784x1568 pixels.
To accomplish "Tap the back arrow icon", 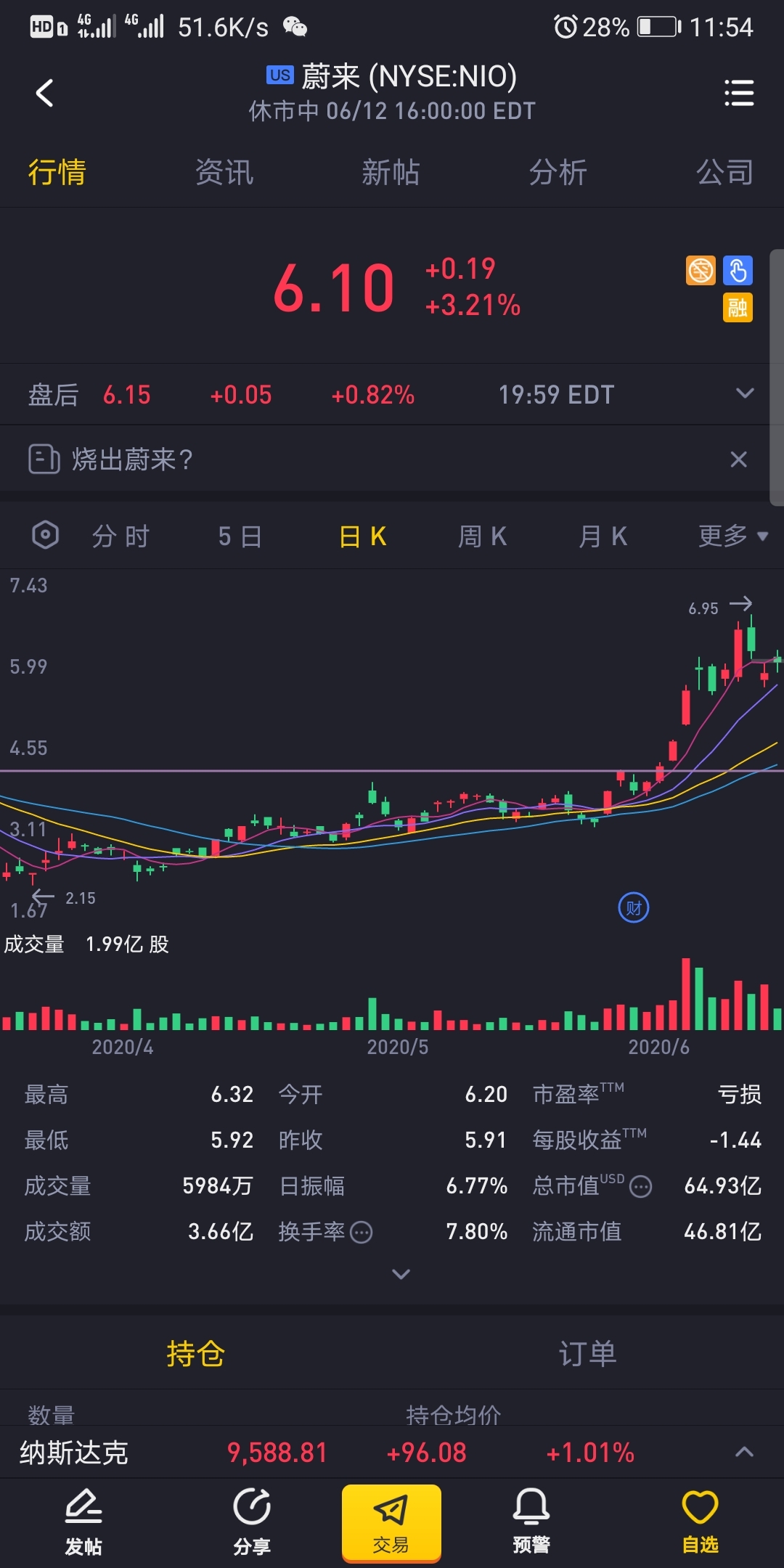I will (x=45, y=93).
